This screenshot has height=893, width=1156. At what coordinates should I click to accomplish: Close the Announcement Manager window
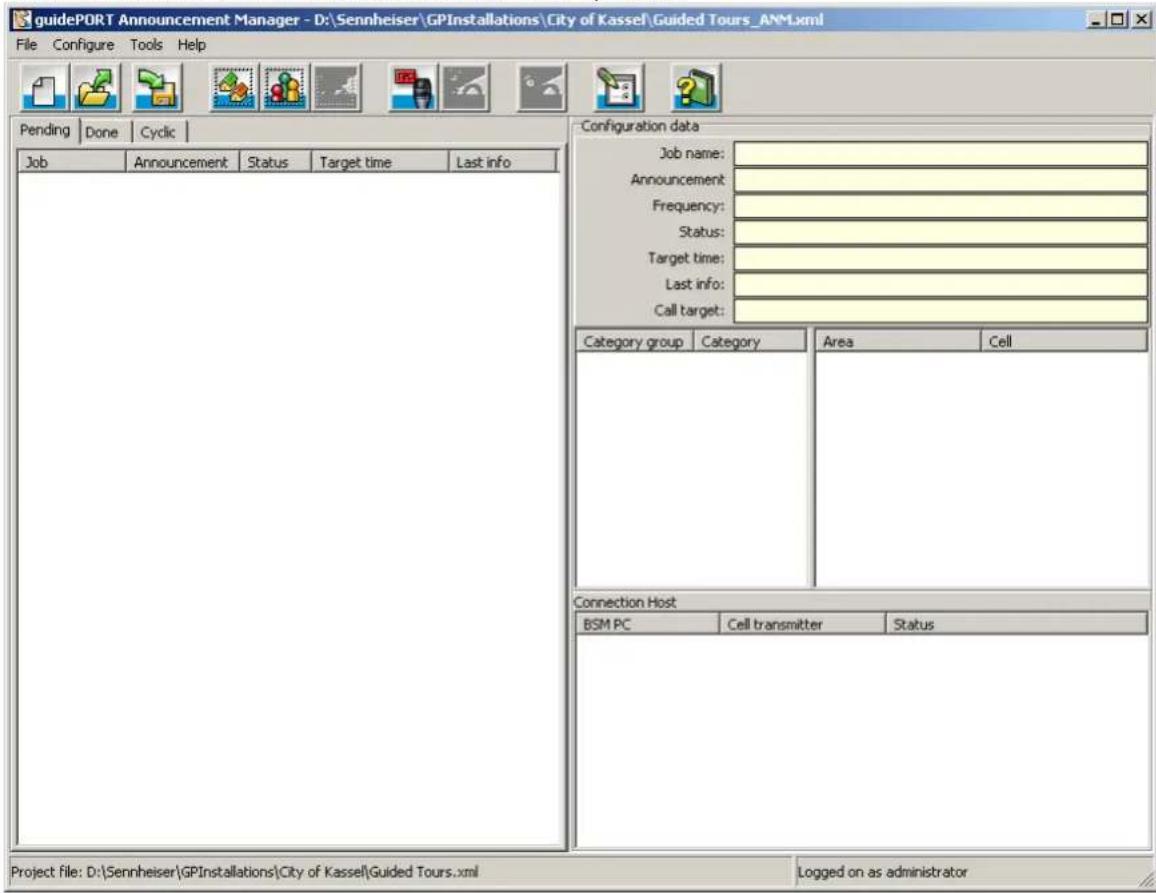1141,20
